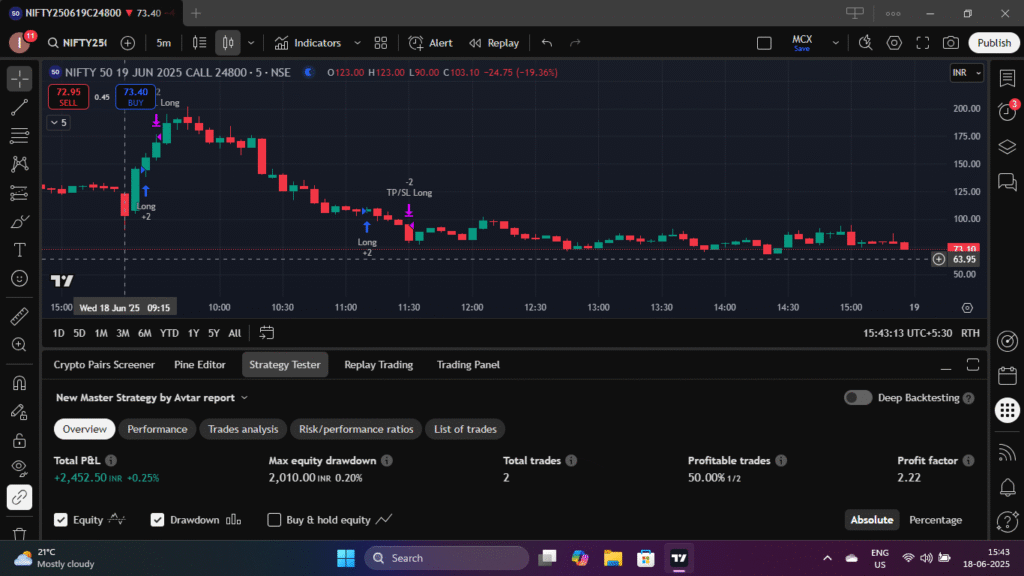The image size is (1024, 576).
Task: Select the ruler measure tool
Action: click(x=20, y=316)
